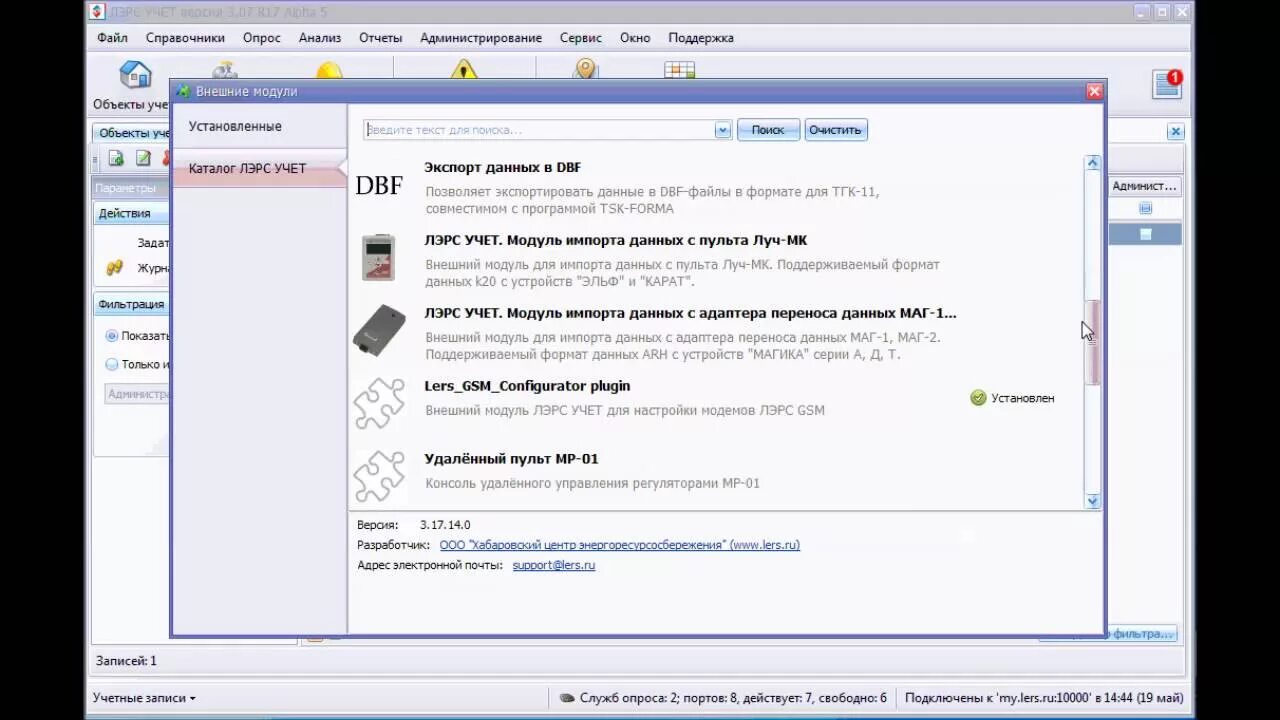This screenshot has height=720, width=1280.
Task: Close the Объекты учета tab panel
Action: click(x=1176, y=131)
